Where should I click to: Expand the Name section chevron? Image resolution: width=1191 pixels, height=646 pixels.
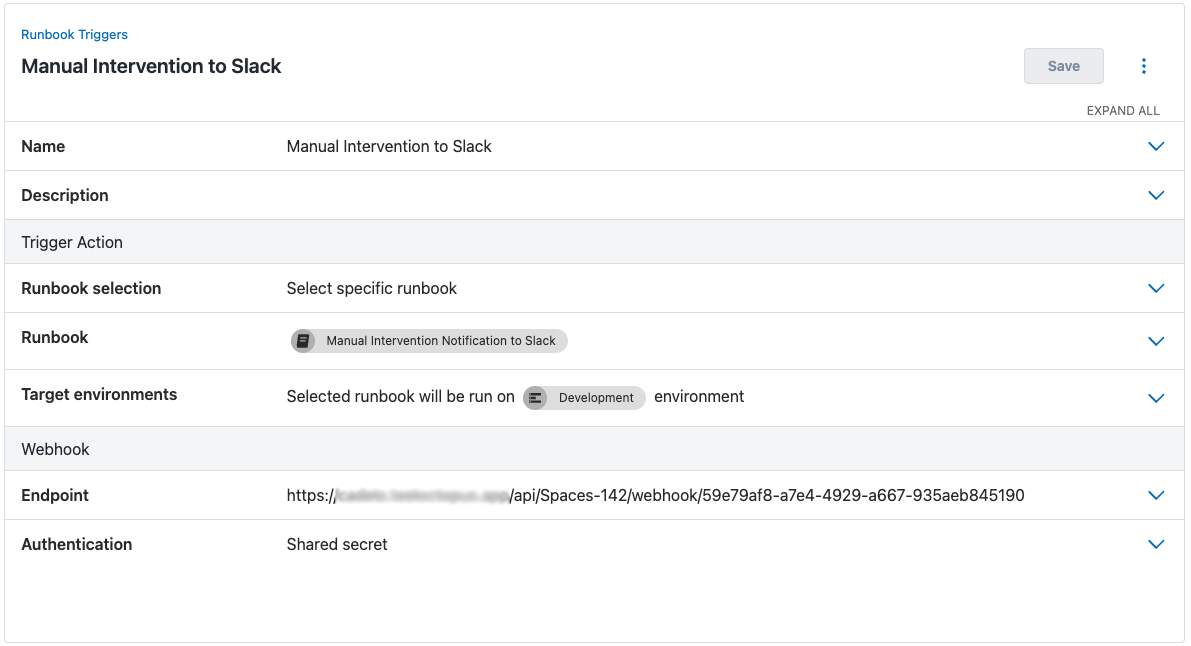coord(1156,146)
